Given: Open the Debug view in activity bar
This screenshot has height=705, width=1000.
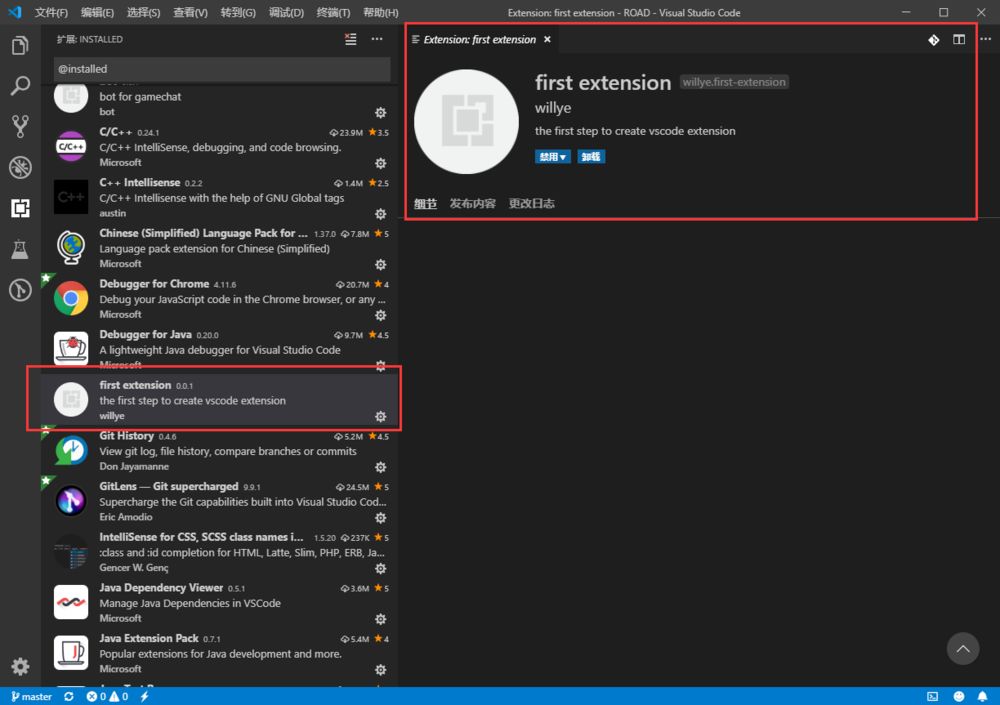Looking at the screenshot, I should [x=20, y=167].
